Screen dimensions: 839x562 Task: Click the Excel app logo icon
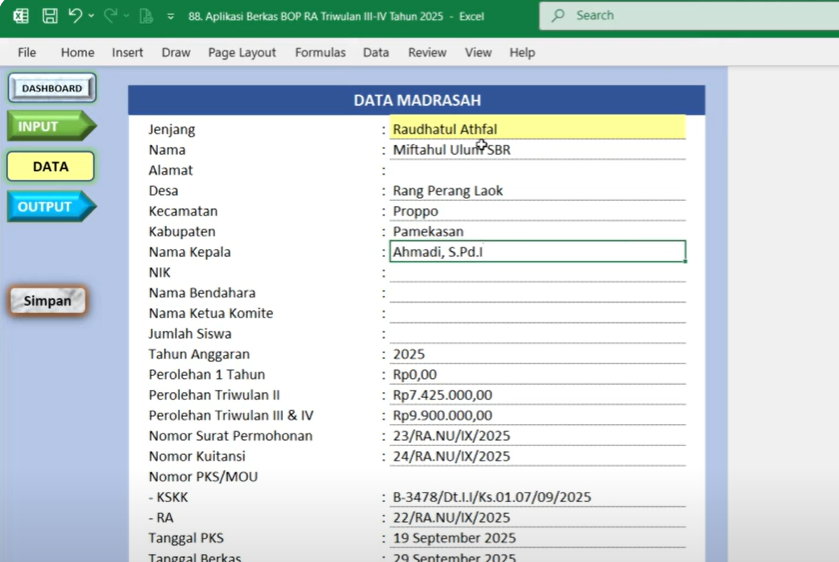click(20, 16)
